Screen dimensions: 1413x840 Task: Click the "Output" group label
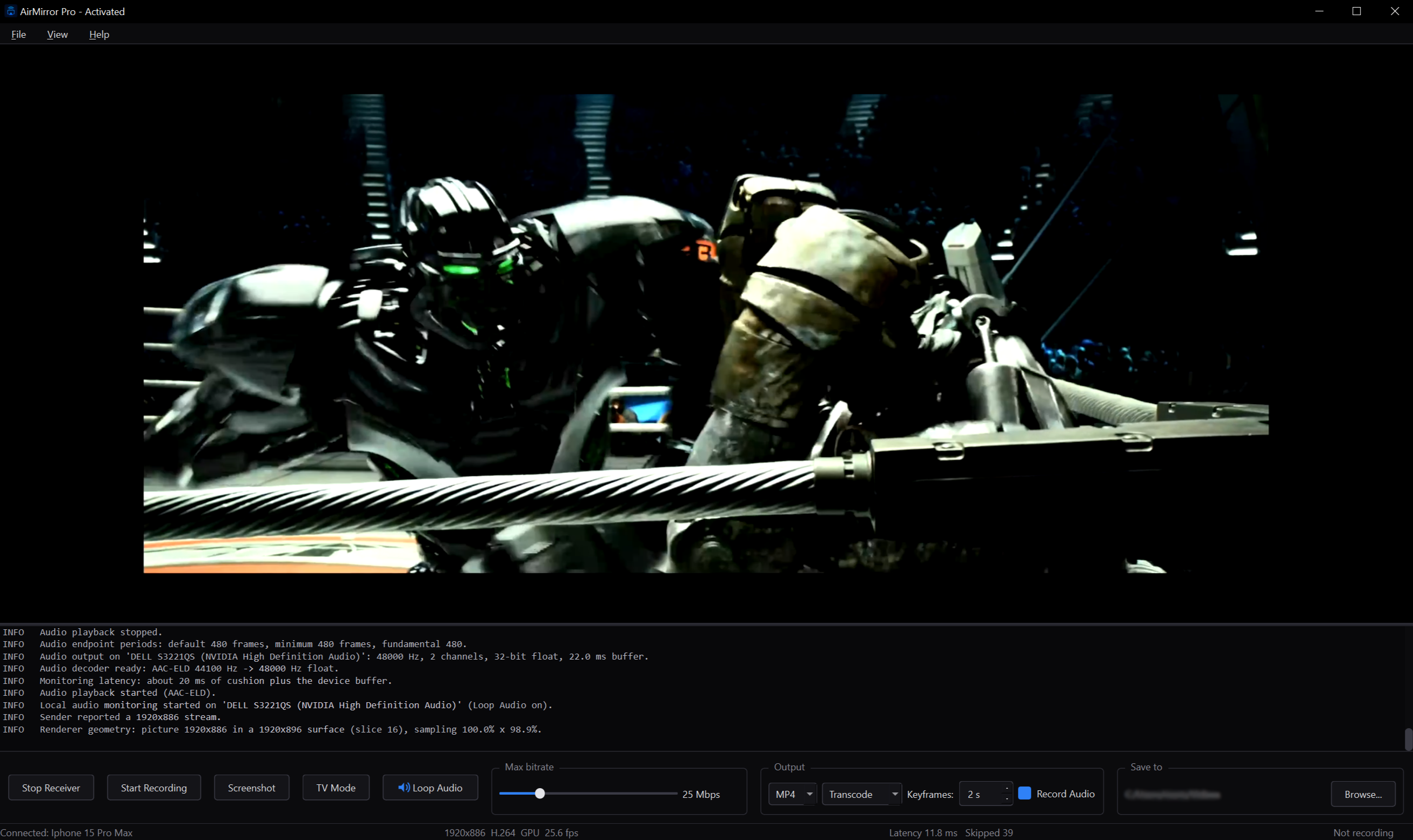coord(789,767)
